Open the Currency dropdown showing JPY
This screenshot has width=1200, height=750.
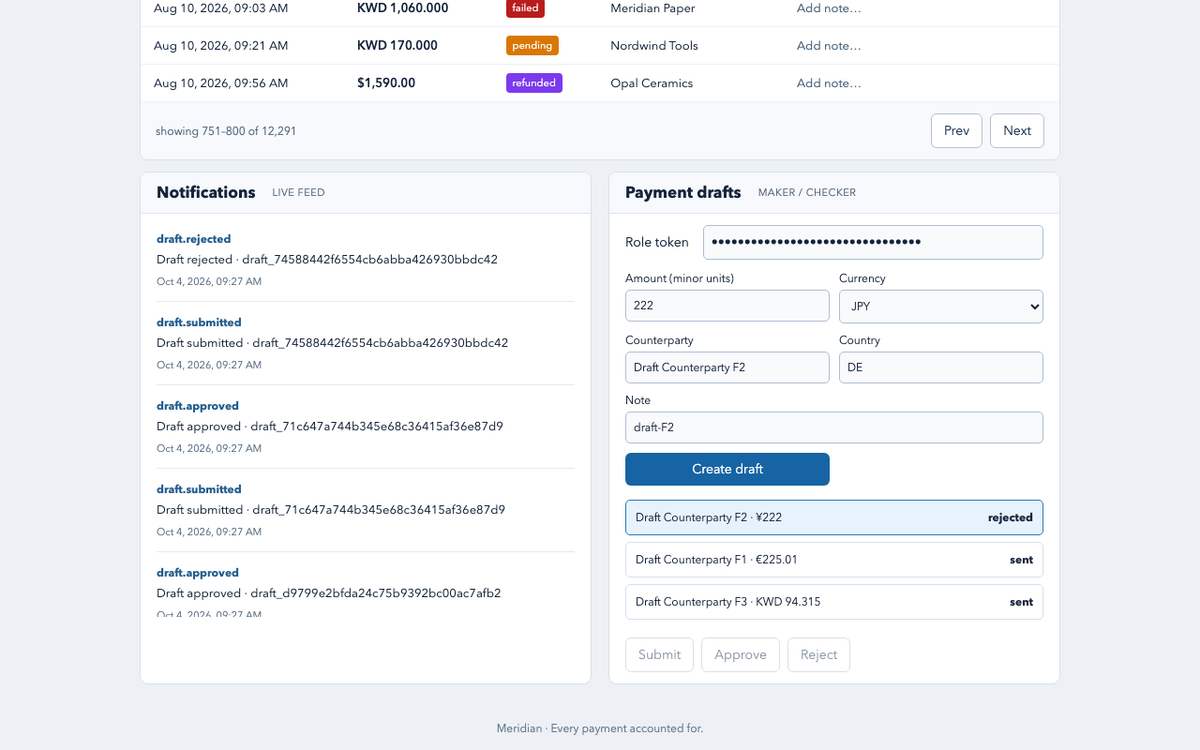coord(941,307)
